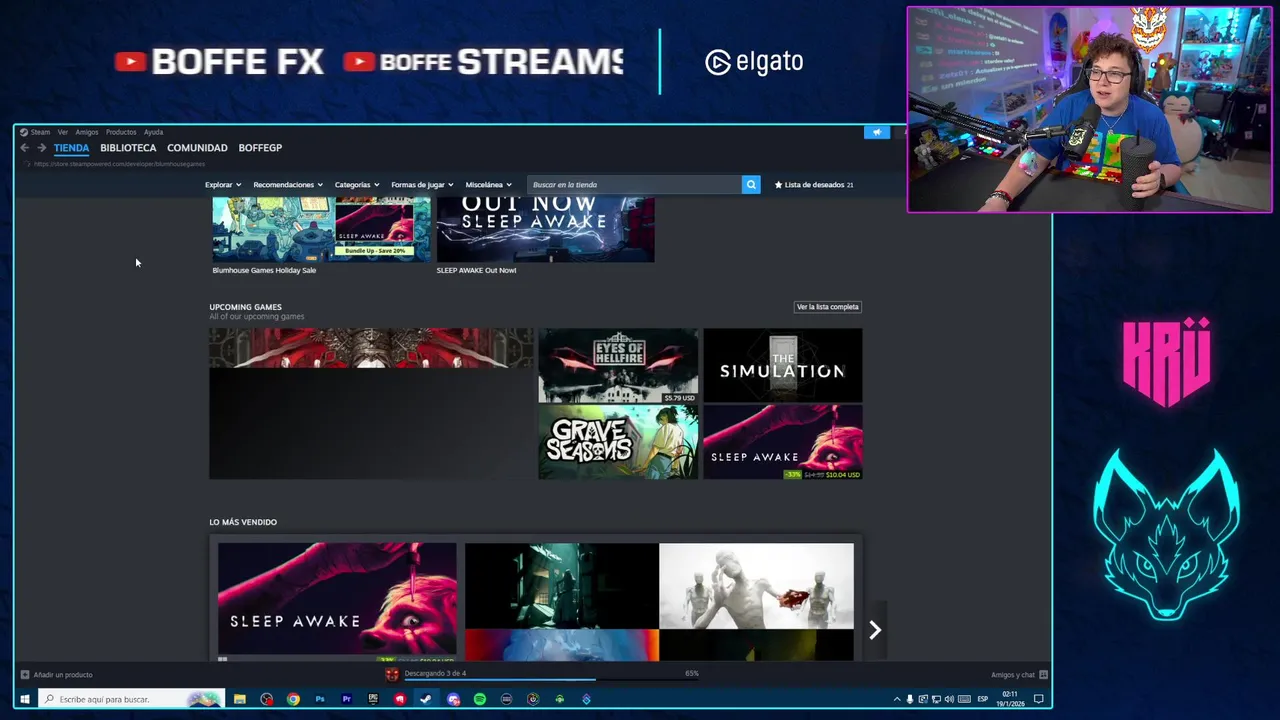The height and width of the screenshot is (720, 1280).
Task: Expand the Categorías dropdown
Action: pyautogui.click(x=357, y=185)
